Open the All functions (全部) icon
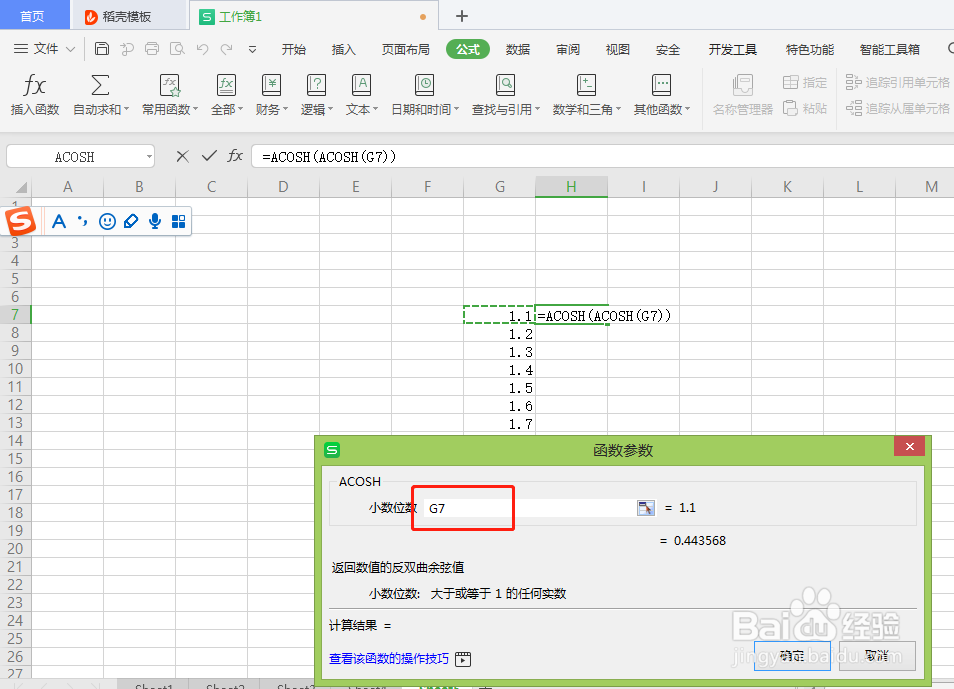This screenshot has width=954, height=689. pos(226,85)
